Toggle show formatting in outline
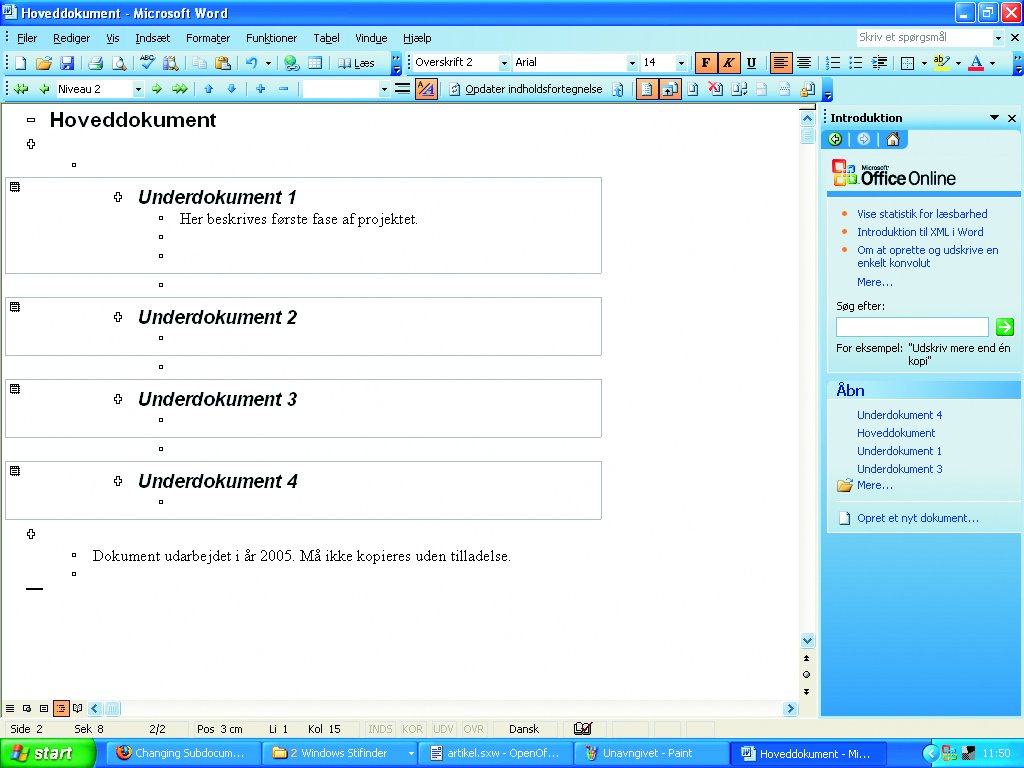Image resolution: width=1024 pixels, height=768 pixels. [426, 89]
